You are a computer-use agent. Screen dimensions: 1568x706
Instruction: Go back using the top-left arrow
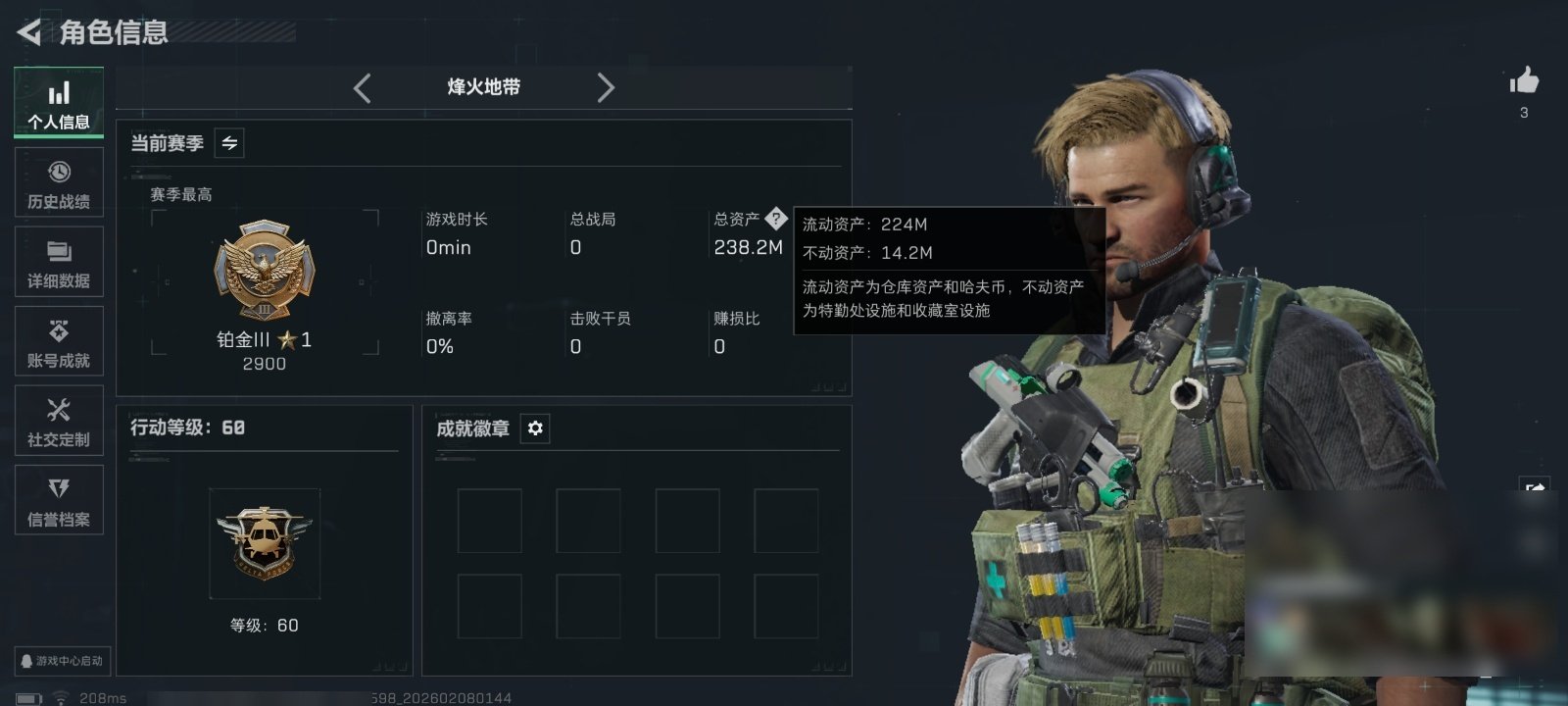[29, 32]
